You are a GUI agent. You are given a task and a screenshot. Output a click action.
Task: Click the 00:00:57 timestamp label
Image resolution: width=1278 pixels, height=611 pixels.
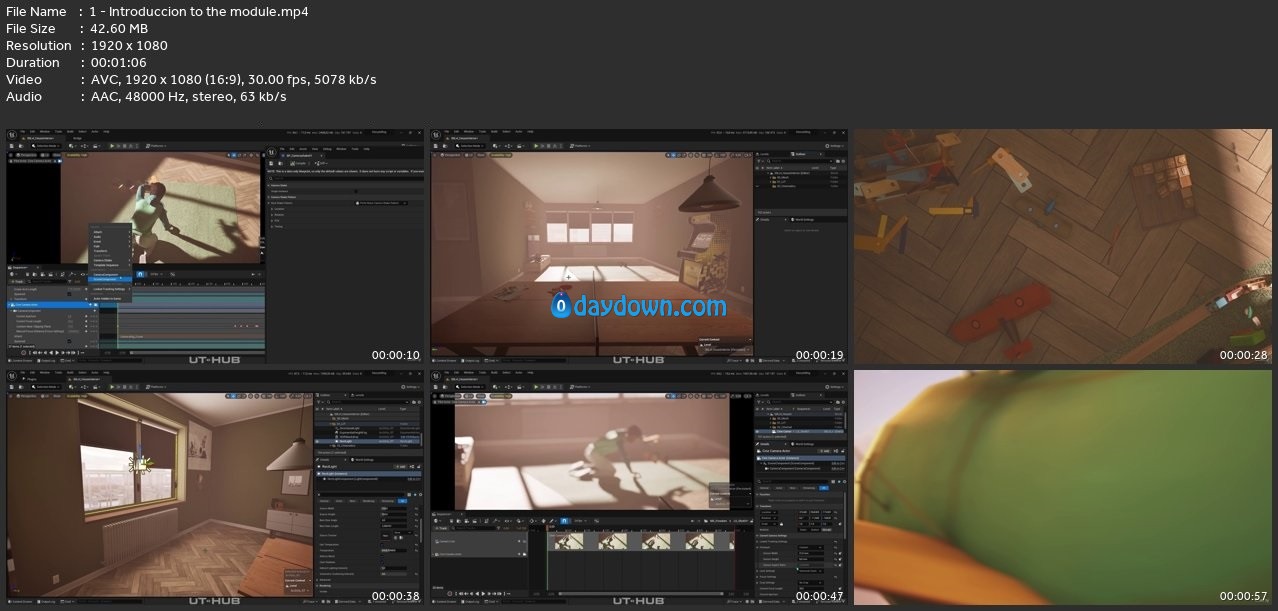click(1244, 597)
